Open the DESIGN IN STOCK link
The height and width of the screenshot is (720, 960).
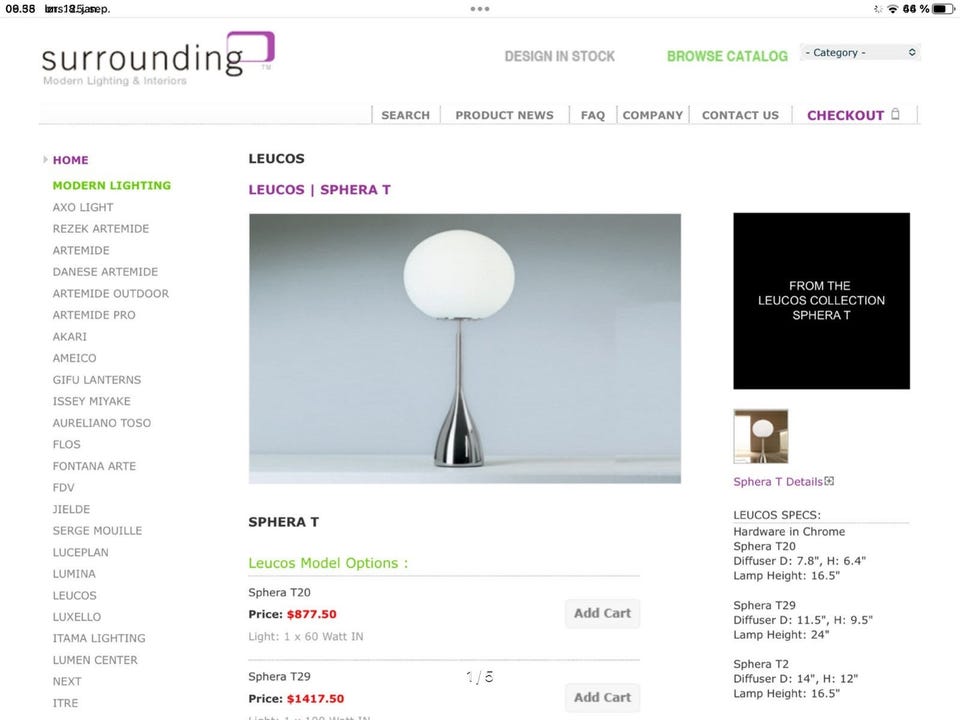click(x=560, y=56)
